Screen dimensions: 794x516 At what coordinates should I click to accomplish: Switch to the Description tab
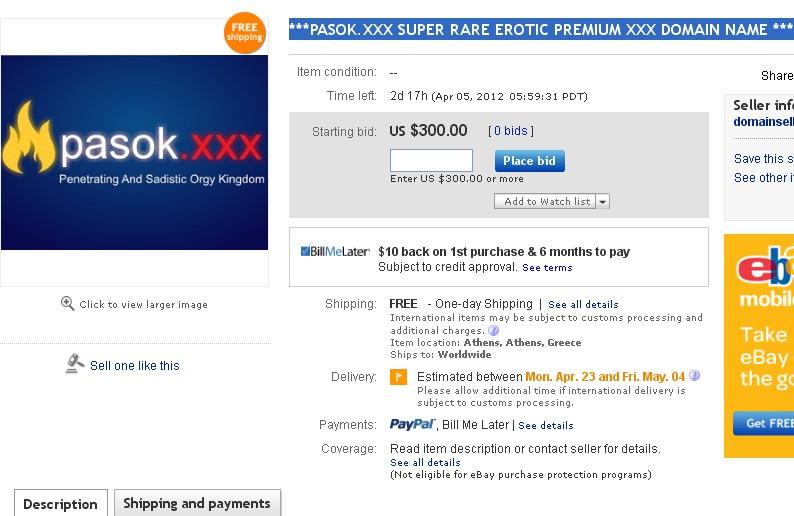(60, 504)
